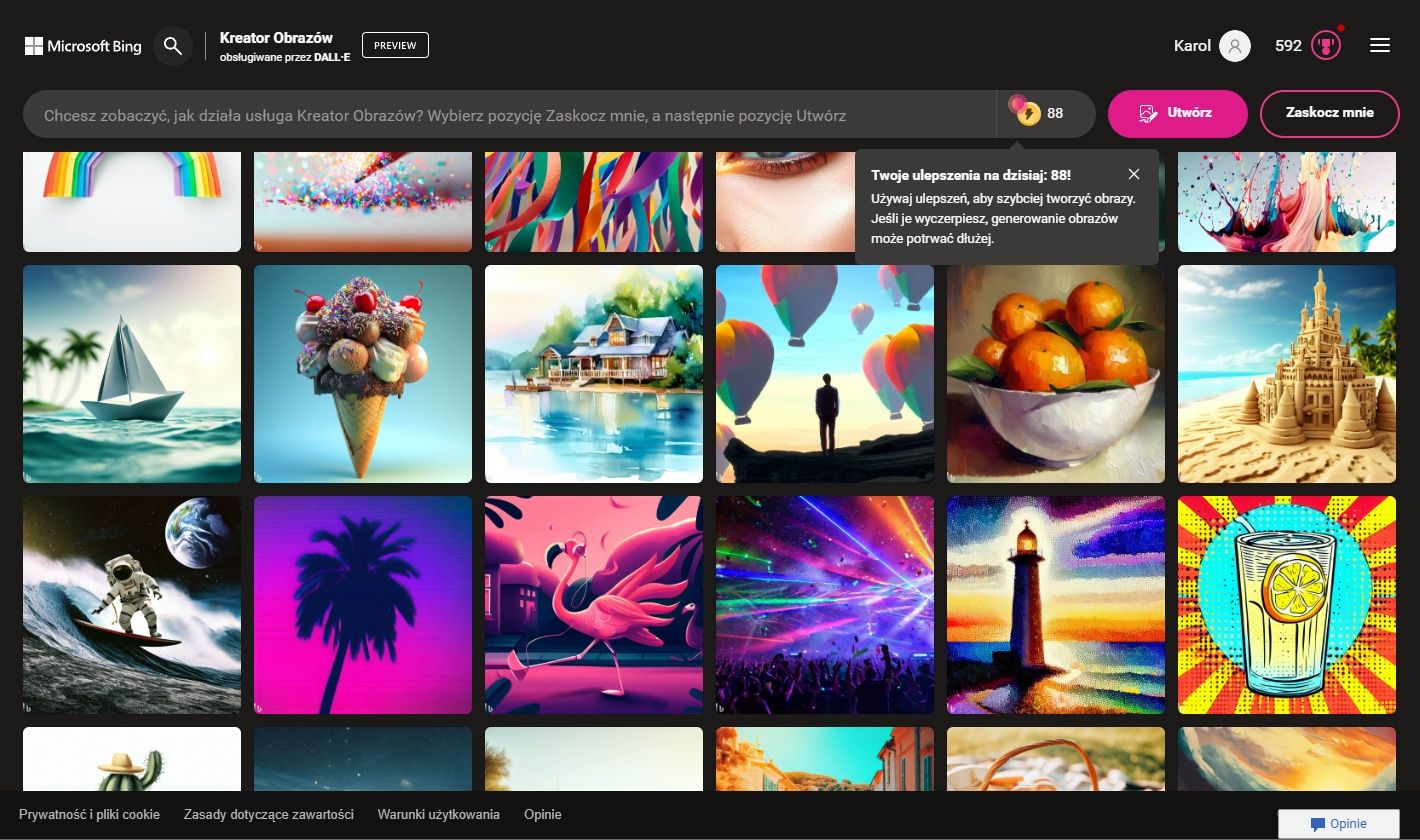Viewport: 1420px width, 840px height.
Task: Close the boosts tooltip with X
Action: pos(1133,174)
